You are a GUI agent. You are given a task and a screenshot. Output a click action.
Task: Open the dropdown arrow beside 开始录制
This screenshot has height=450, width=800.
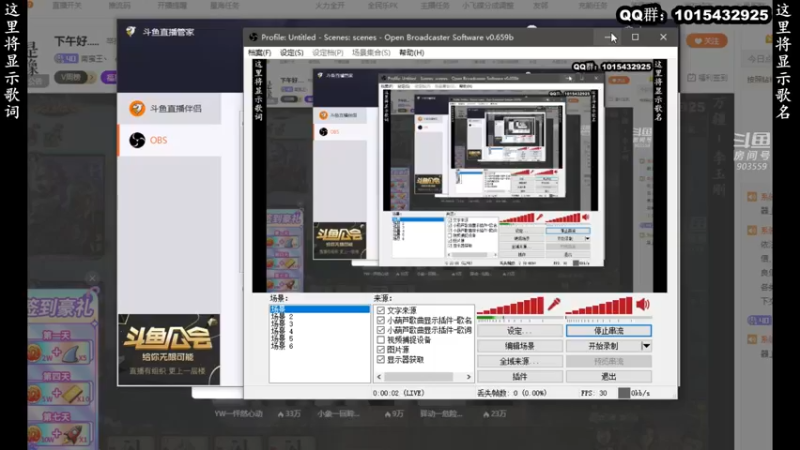coord(646,346)
